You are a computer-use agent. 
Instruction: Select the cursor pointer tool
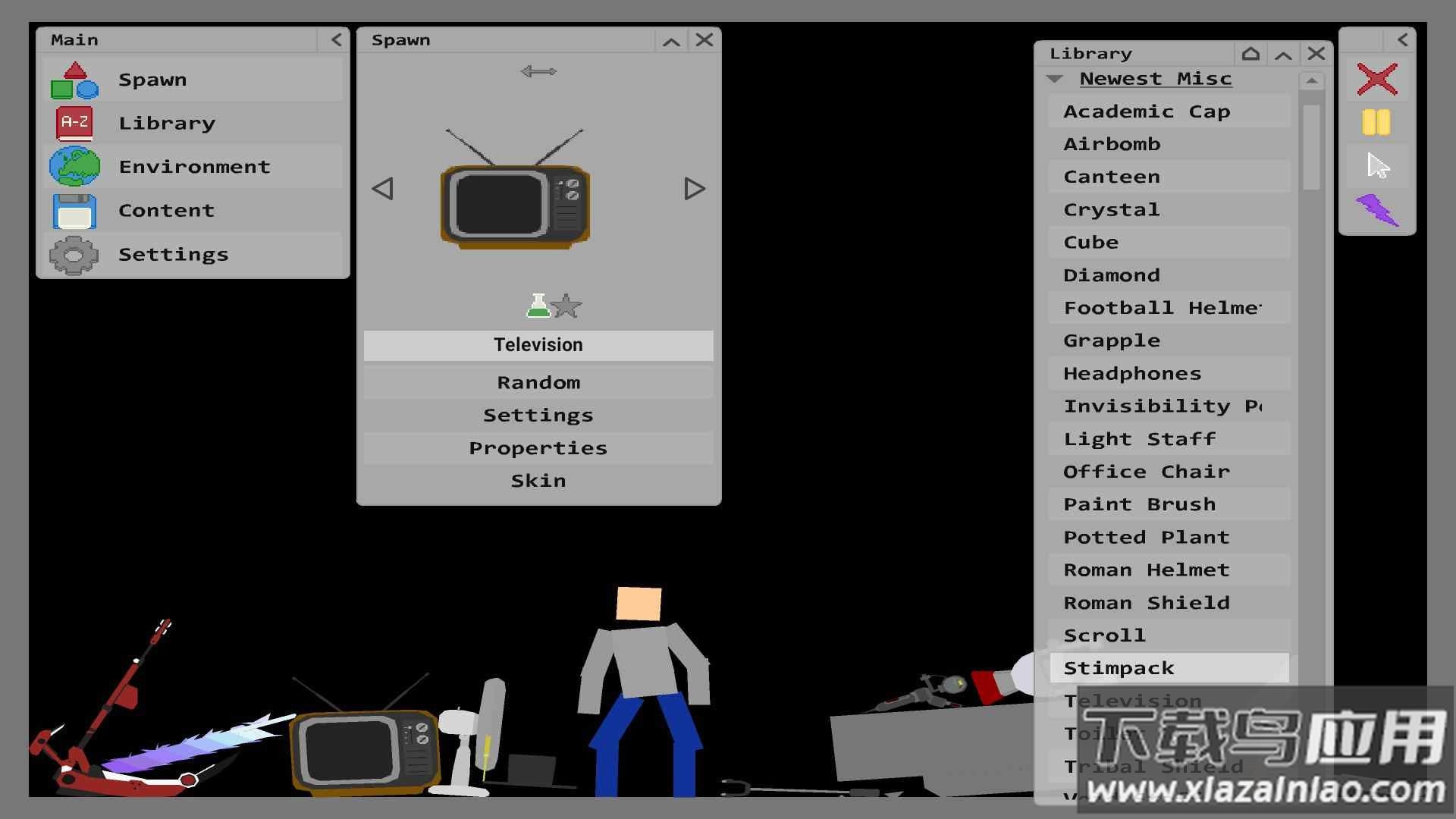pyautogui.click(x=1377, y=166)
